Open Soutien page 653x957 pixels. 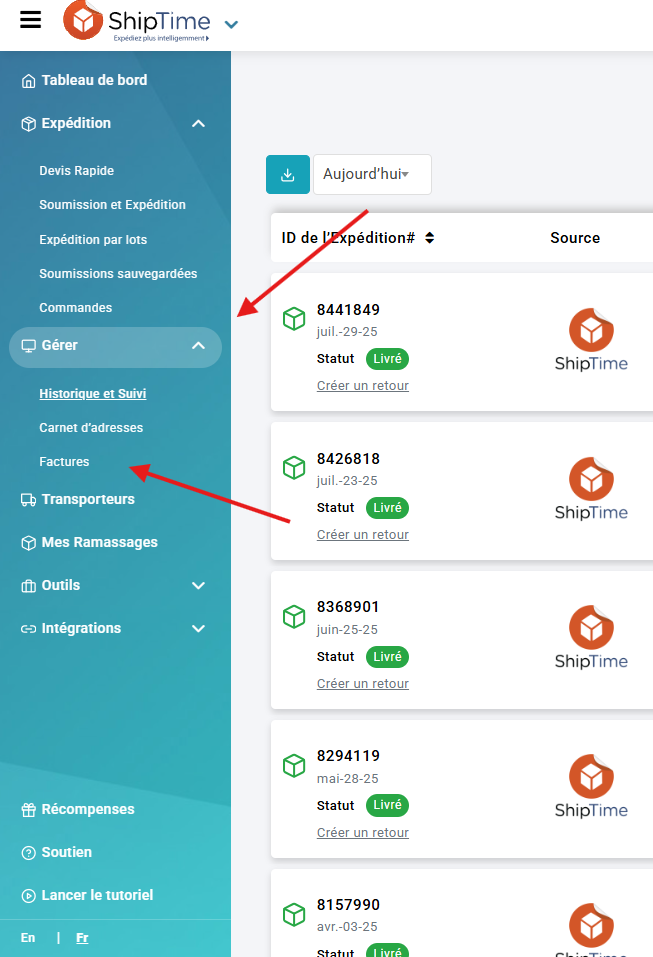coord(67,852)
